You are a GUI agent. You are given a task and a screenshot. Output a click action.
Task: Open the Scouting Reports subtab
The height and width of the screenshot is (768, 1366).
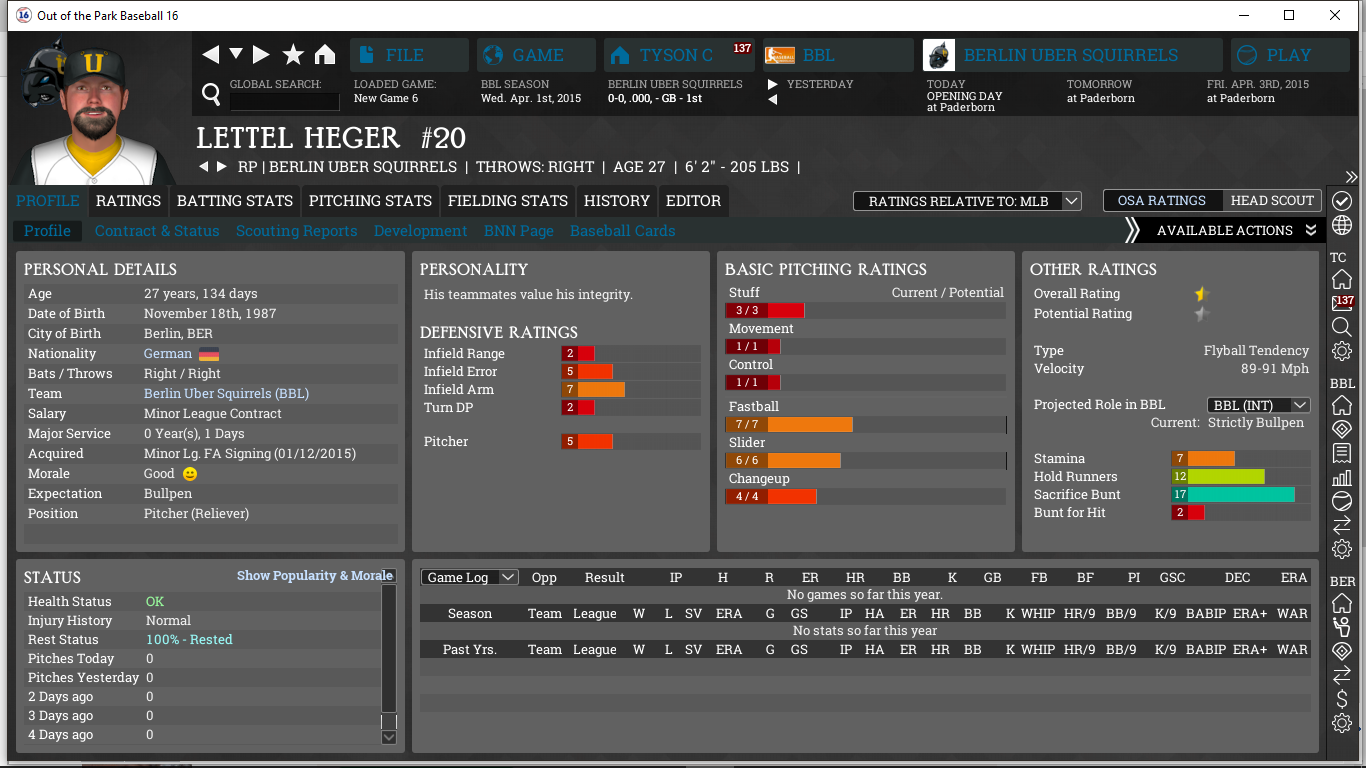[x=296, y=231]
